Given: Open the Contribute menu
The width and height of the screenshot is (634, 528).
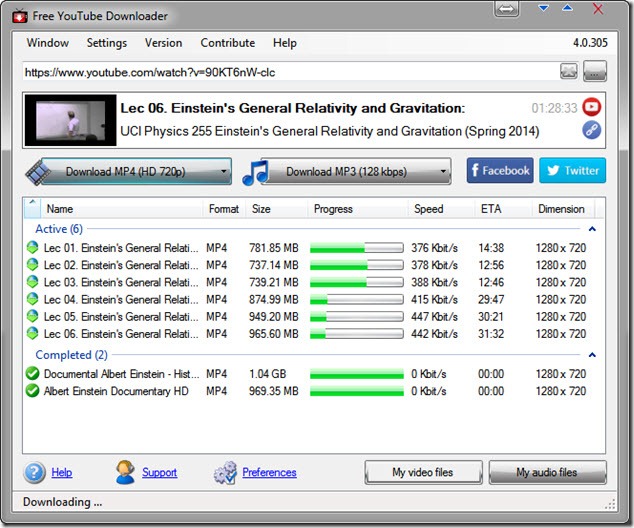Looking at the screenshot, I should coord(227,43).
